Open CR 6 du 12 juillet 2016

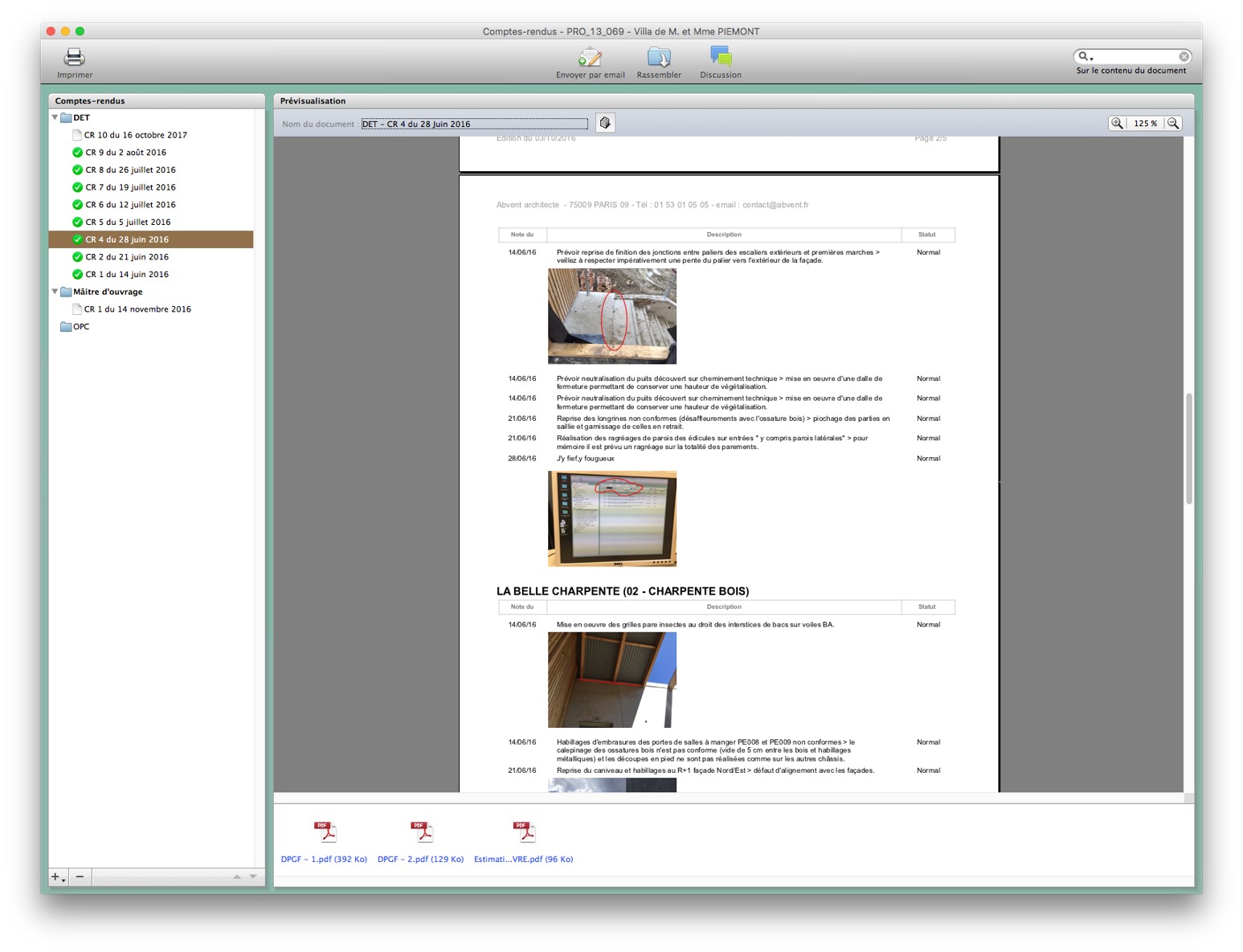[130, 205]
